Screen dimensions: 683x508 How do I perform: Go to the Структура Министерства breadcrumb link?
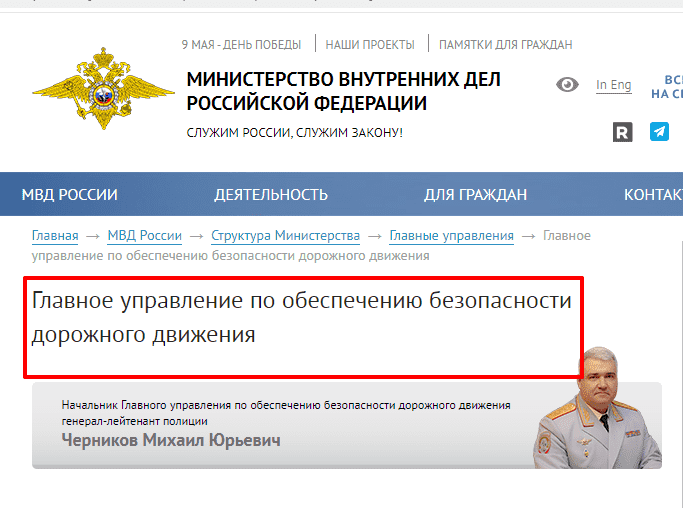pos(285,236)
